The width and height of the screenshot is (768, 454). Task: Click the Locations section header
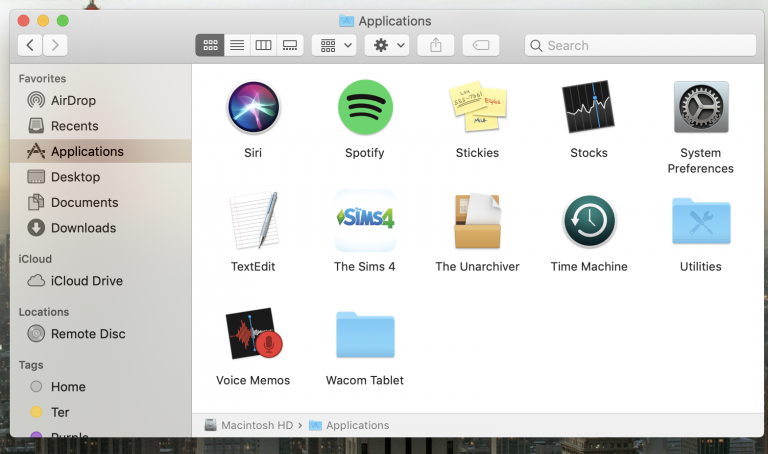[44, 311]
